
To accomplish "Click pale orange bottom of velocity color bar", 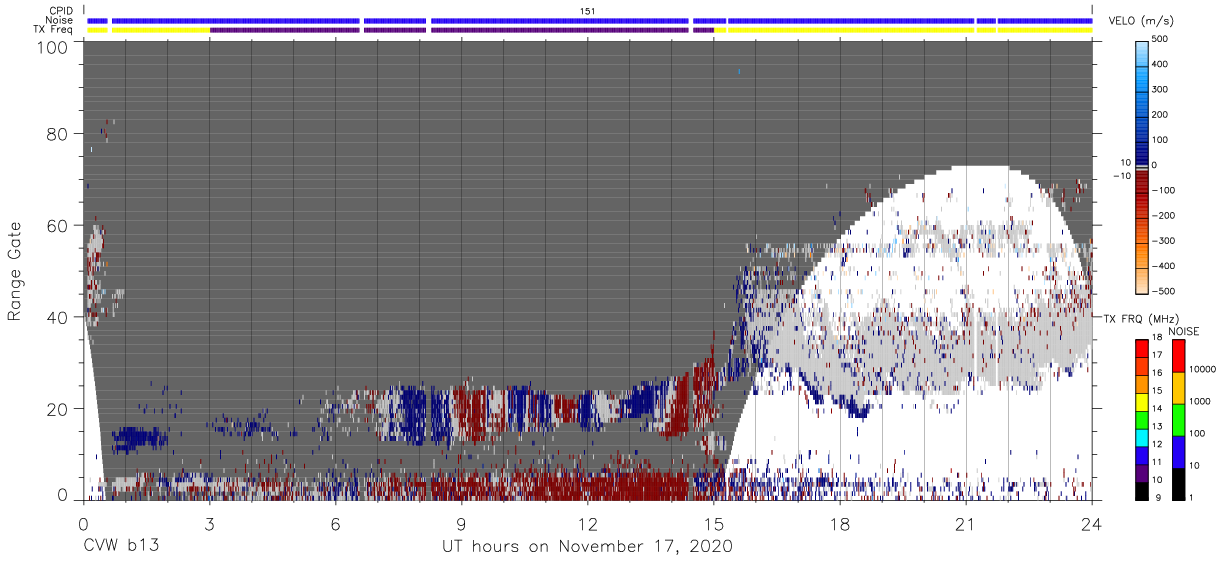I will point(1143,280).
